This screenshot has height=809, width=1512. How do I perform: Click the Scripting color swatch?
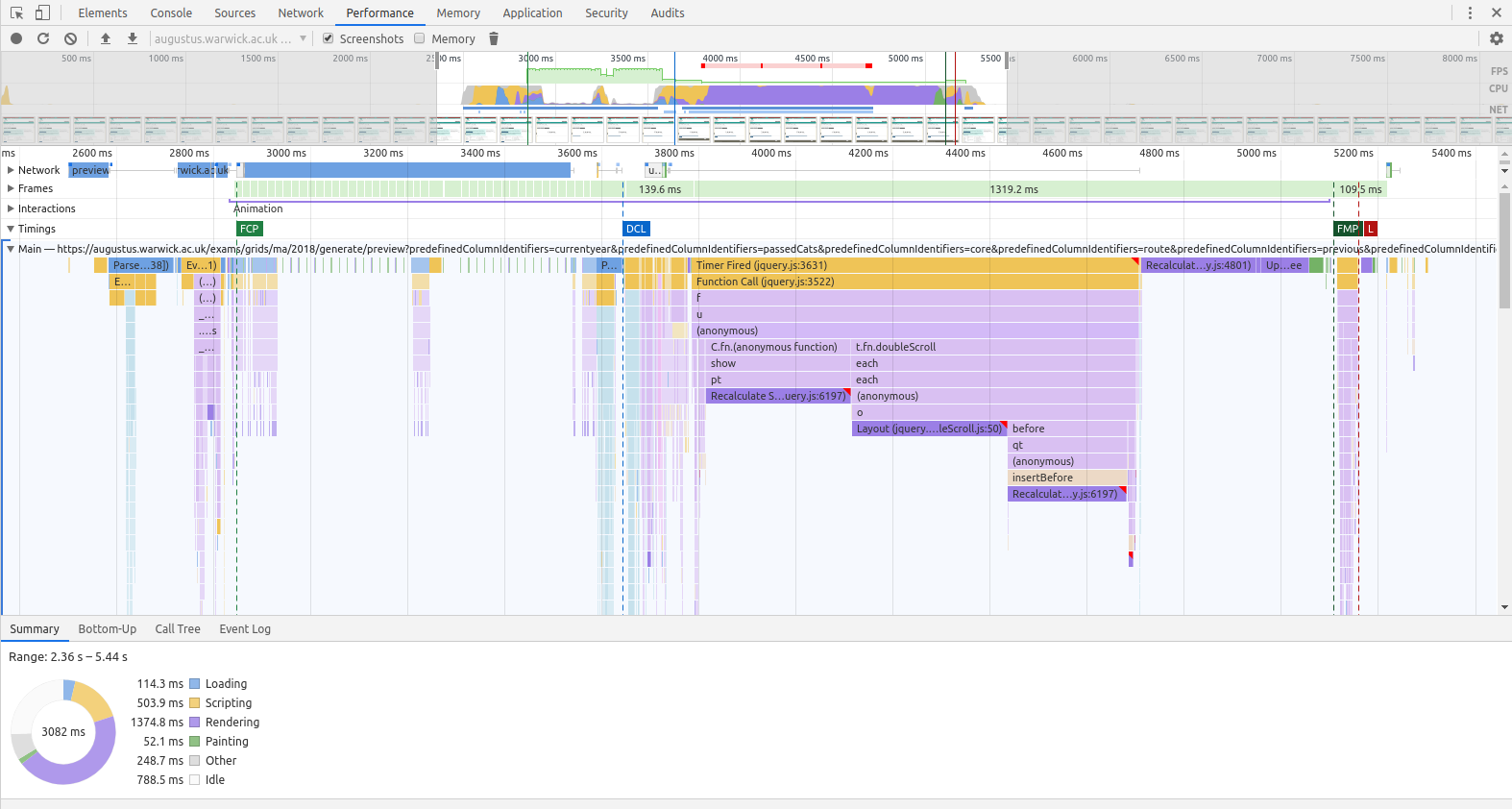click(x=195, y=703)
